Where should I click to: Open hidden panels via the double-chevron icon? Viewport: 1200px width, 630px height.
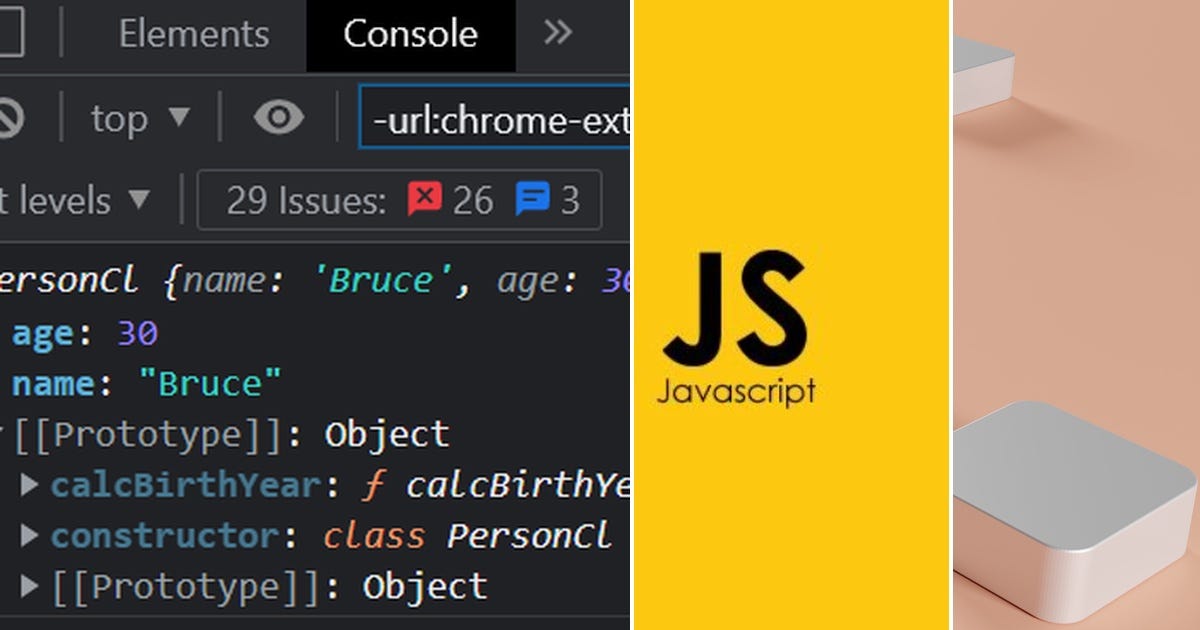[x=559, y=33]
